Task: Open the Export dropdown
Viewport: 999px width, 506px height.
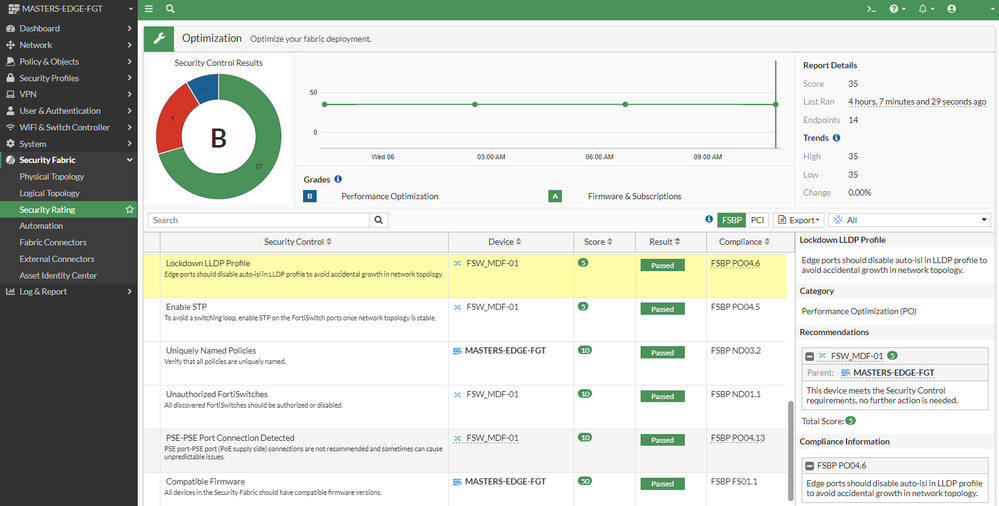Action: coord(801,220)
